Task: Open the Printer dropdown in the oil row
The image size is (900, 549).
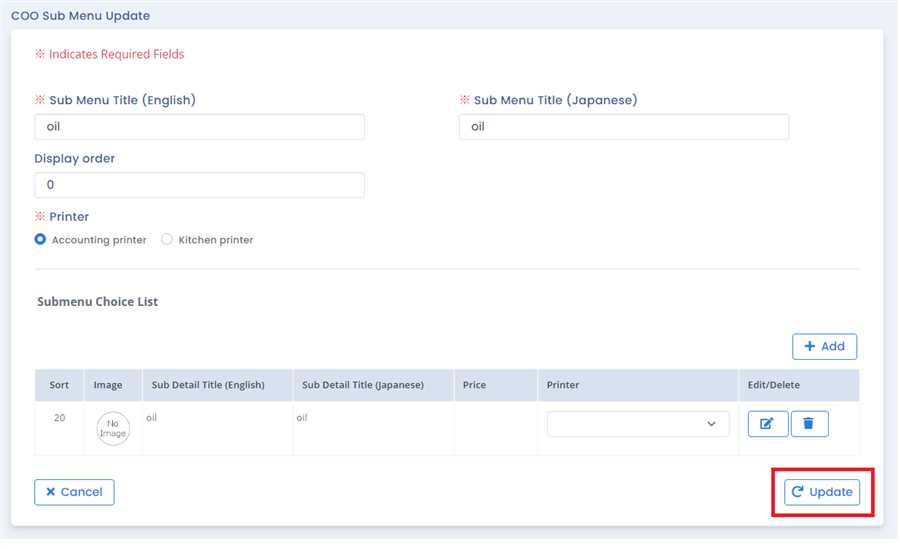Action: click(x=637, y=424)
